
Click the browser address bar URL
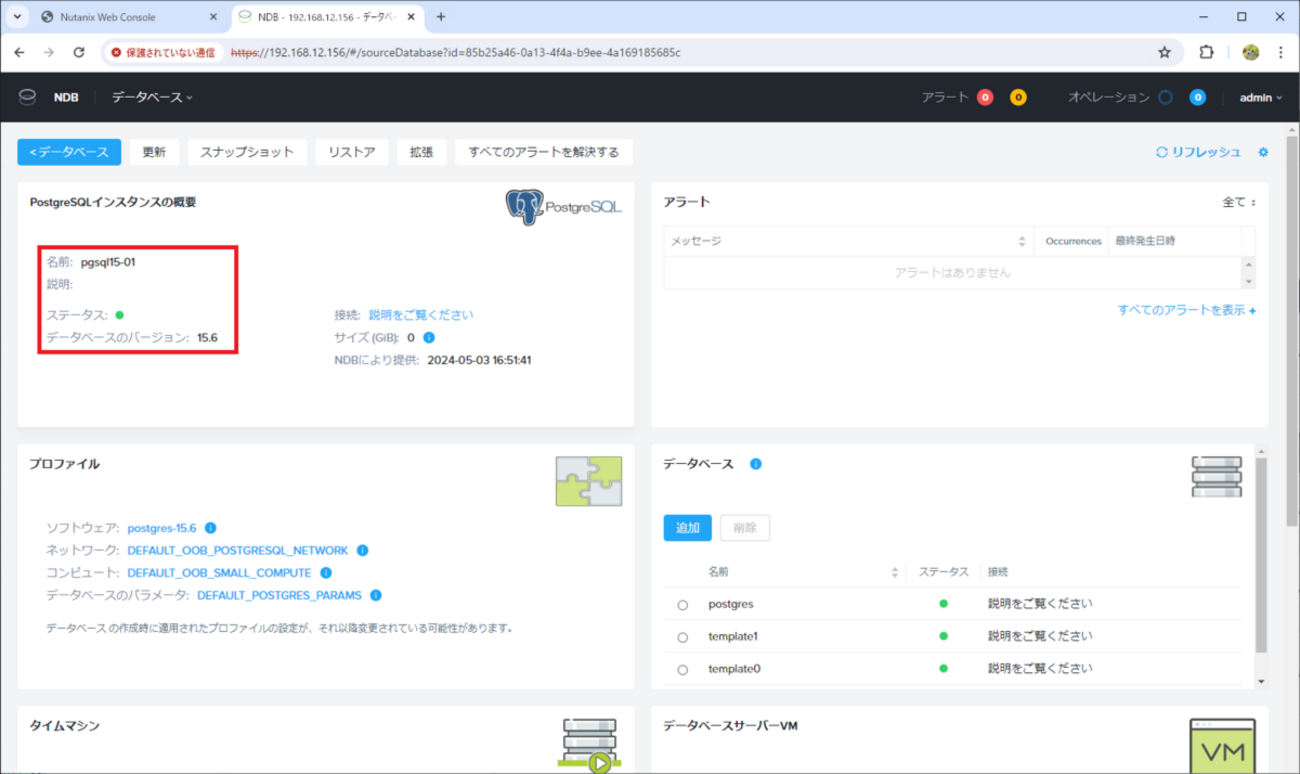(456, 52)
